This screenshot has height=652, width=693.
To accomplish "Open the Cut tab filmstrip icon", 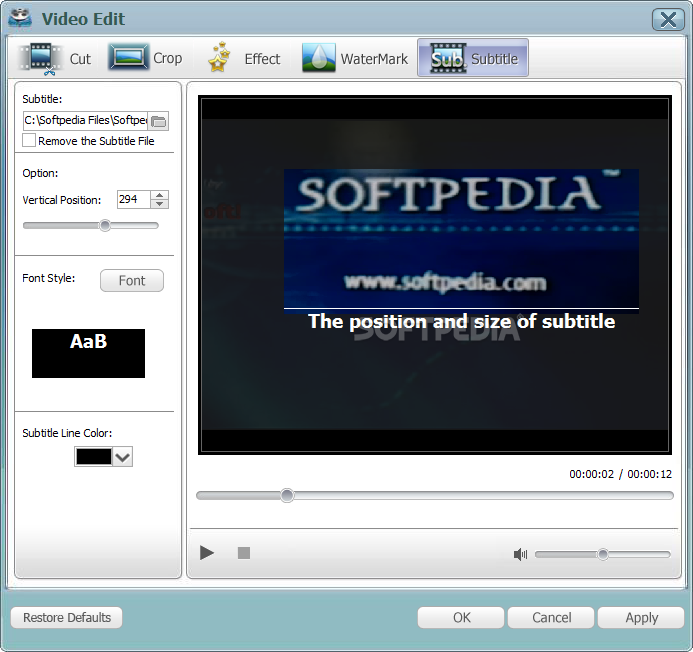I will point(40,58).
